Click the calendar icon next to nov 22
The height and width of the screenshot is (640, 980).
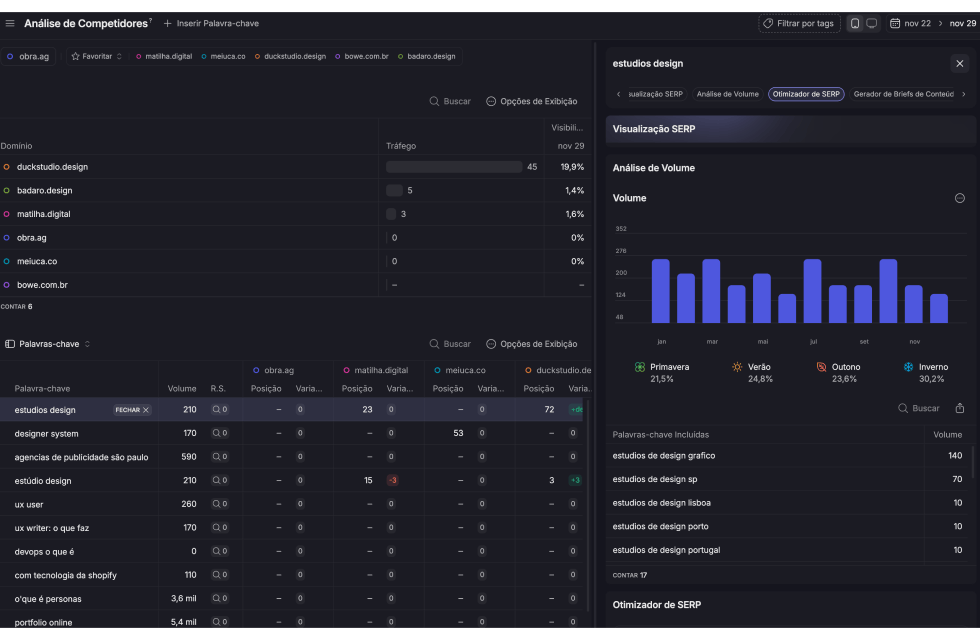pyautogui.click(x=895, y=23)
